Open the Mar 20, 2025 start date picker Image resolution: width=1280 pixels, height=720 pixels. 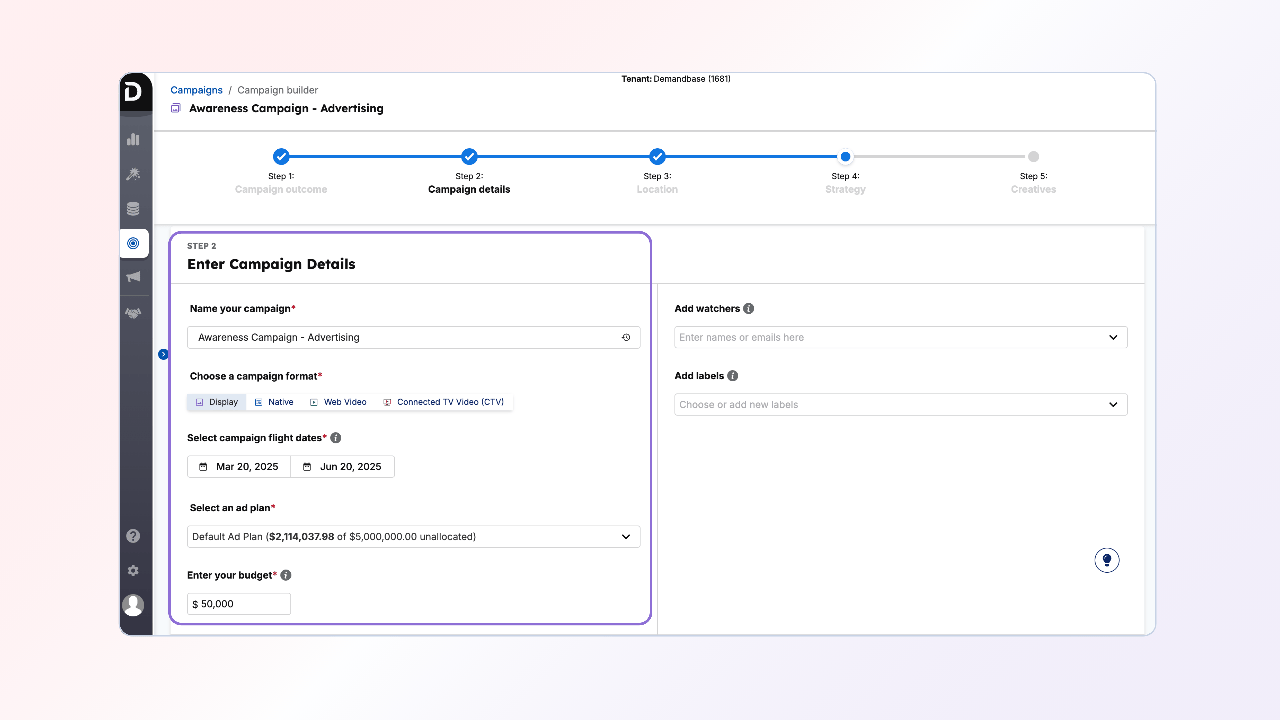click(x=239, y=467)
